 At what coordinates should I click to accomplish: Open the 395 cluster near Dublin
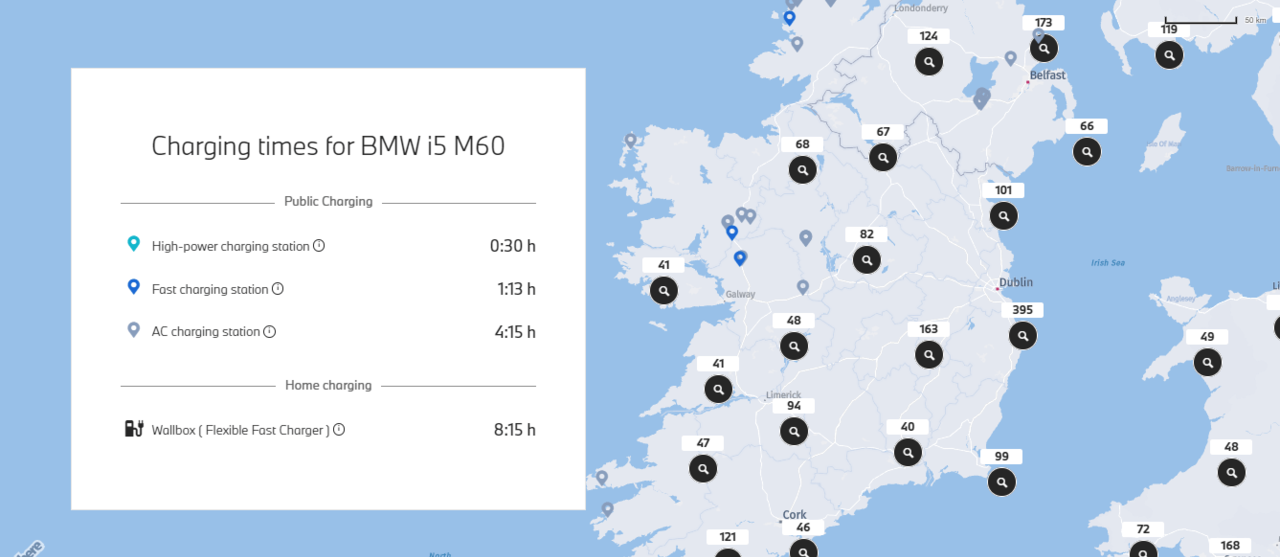(1022, 335)
